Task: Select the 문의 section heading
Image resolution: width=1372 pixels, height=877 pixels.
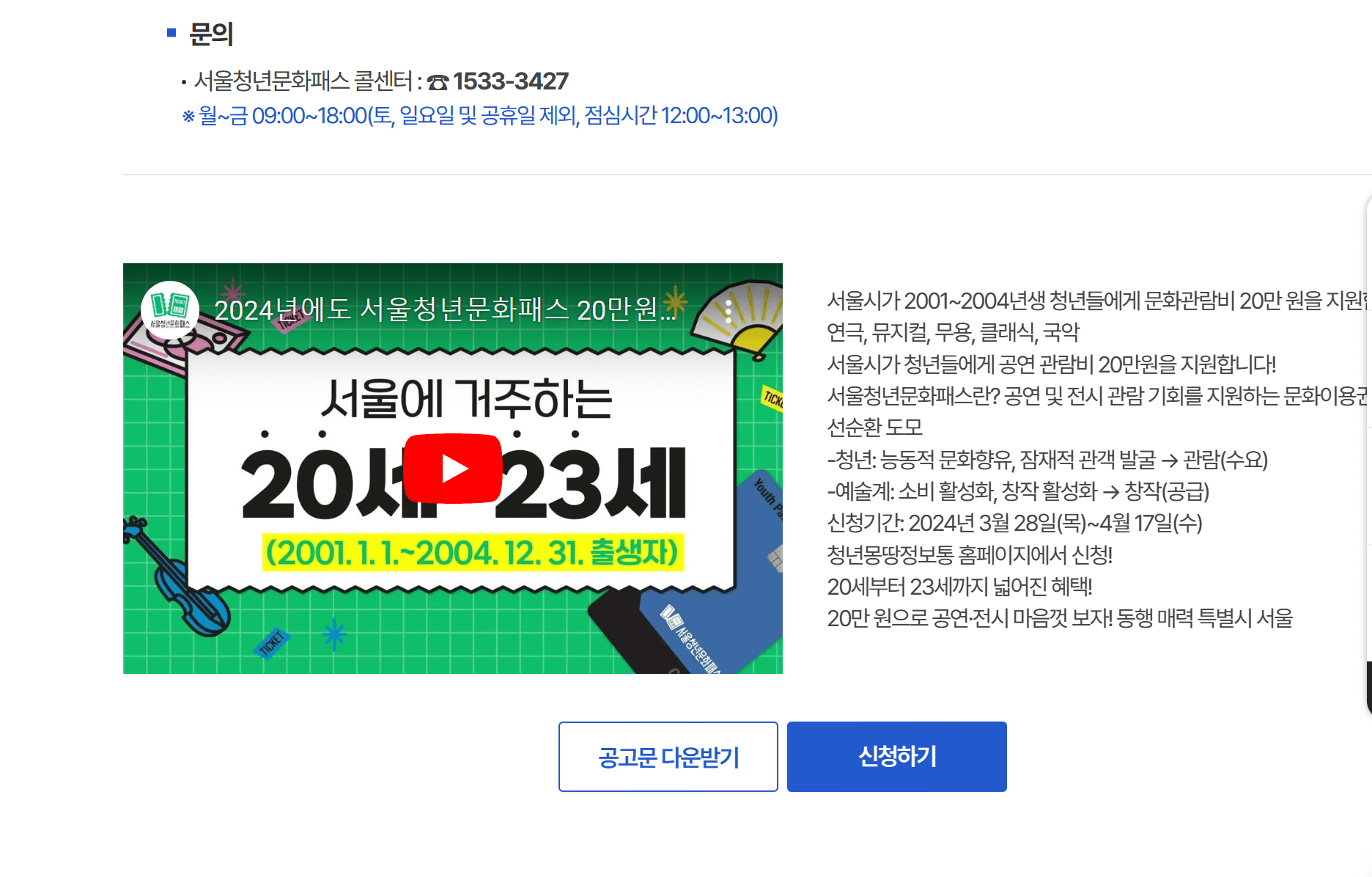Action: [x=211, y=34]
